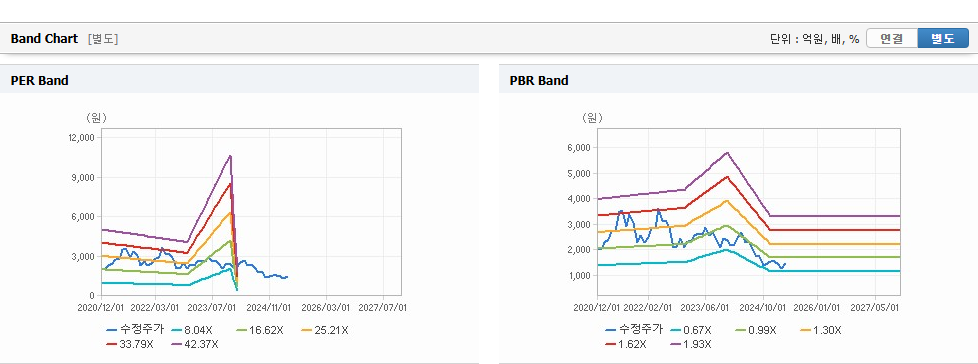Viewport: 978px width, 364px height.
Task: Toggle 수정주가 legend in PER Band chart
Action: click(x=135, y=330)
